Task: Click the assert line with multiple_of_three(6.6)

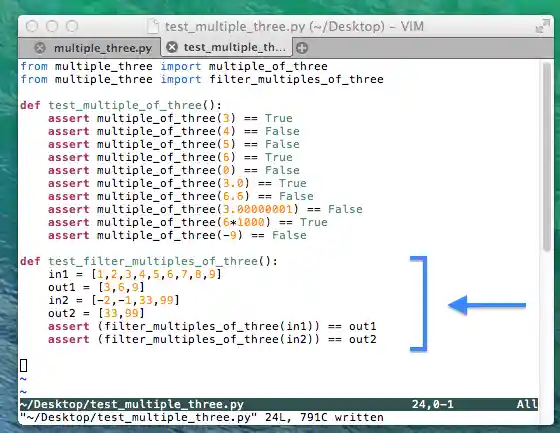Action: [x=181, y=196]
